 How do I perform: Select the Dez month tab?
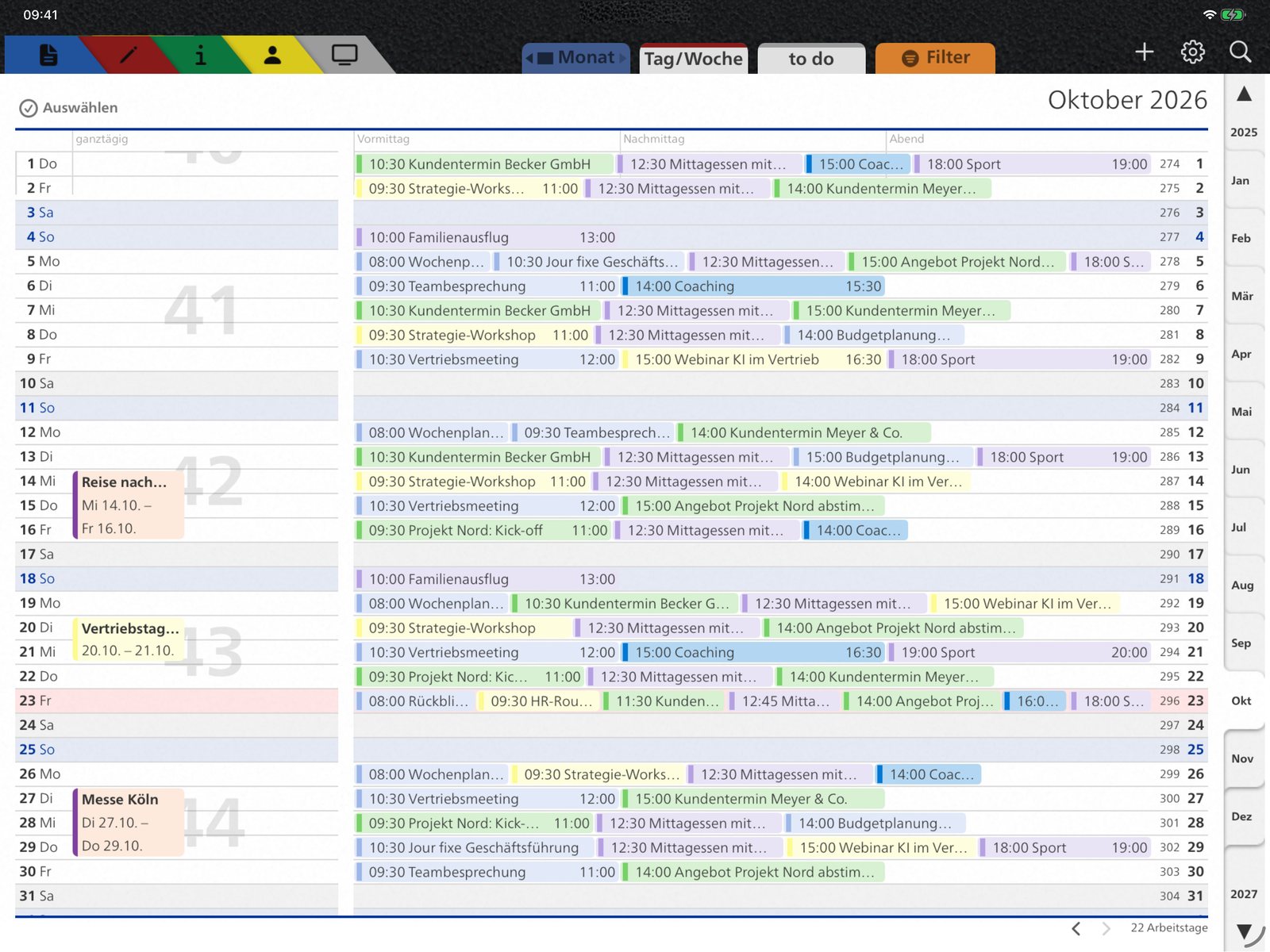coord(1242,817)
